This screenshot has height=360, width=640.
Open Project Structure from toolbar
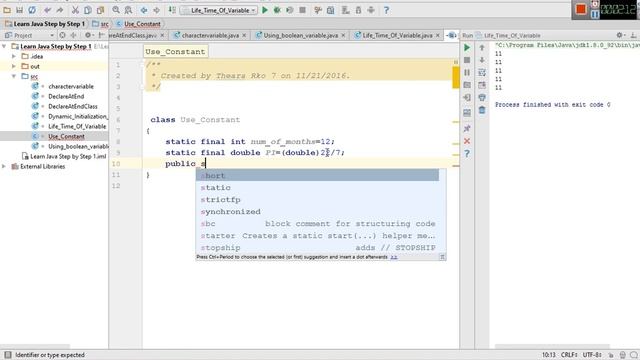tap(331, 10)
